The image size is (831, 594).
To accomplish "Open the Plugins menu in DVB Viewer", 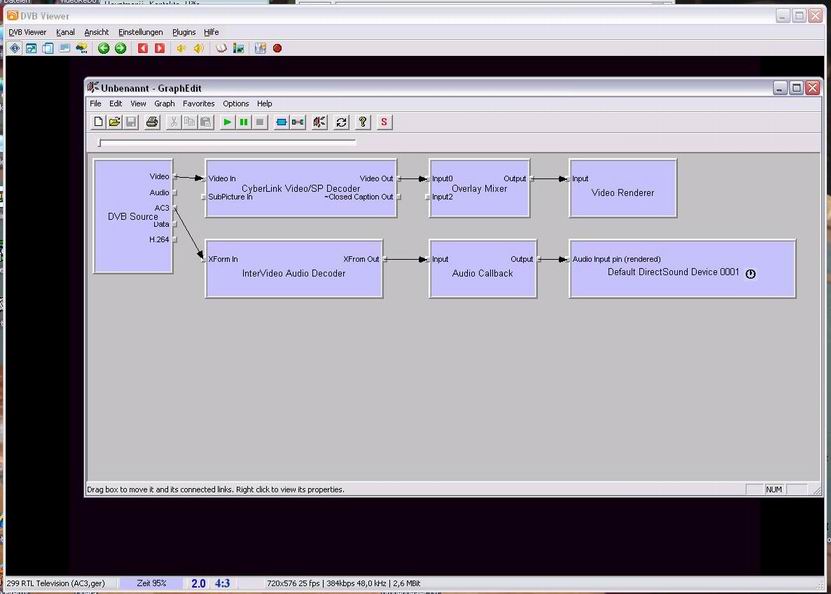I will click(x=184, y=32).
